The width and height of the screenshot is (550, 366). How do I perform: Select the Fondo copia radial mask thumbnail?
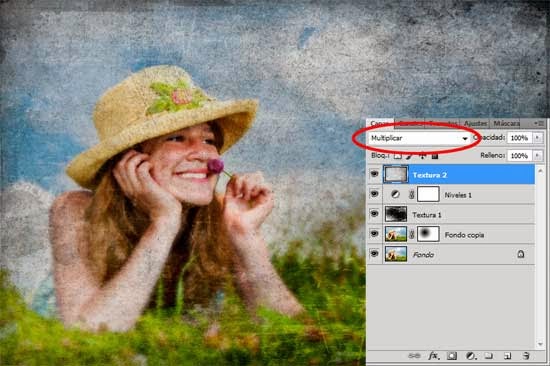(428, 234)
